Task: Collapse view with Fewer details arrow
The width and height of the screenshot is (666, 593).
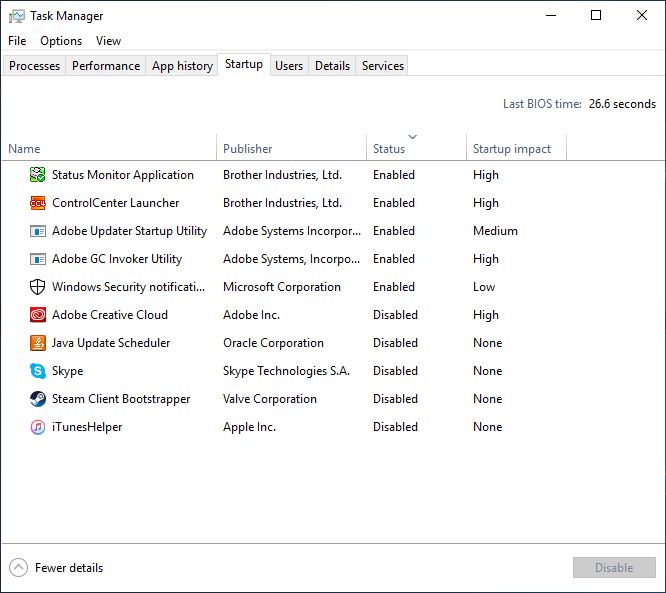Action: click(x=18, y=568)
